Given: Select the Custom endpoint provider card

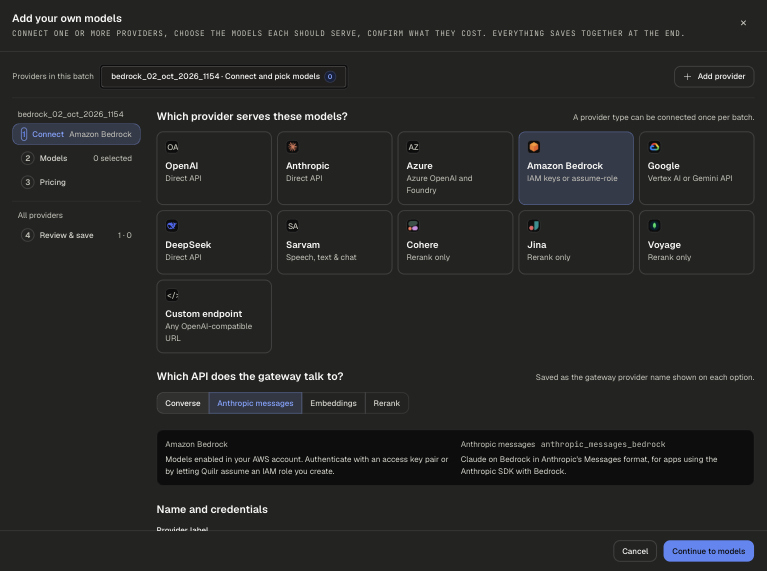Looking at the screenshot, I should (x=214, y=316).
